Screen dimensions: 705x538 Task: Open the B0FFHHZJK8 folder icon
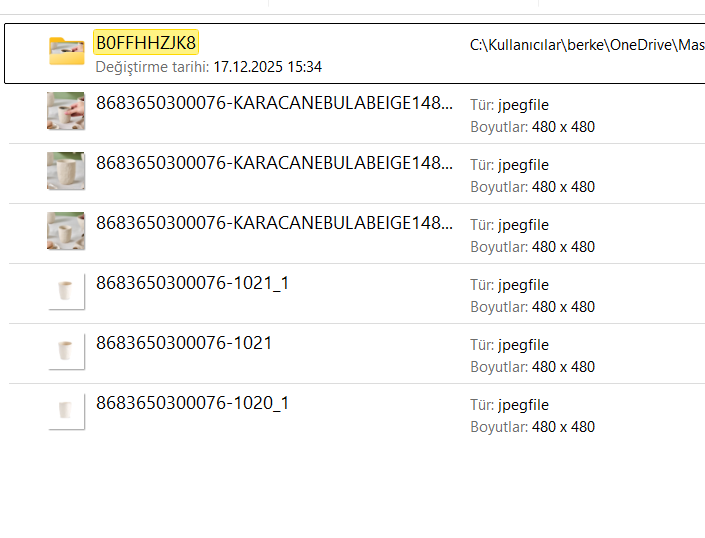67,51
